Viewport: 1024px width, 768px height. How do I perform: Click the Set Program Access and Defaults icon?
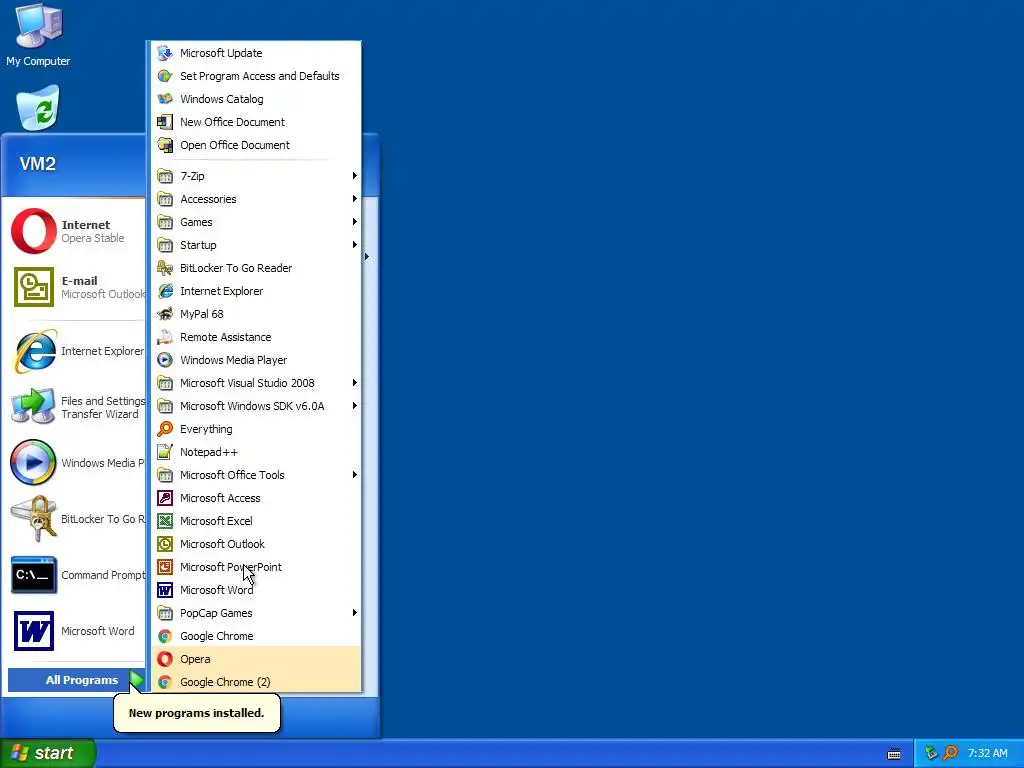(165, 76)
